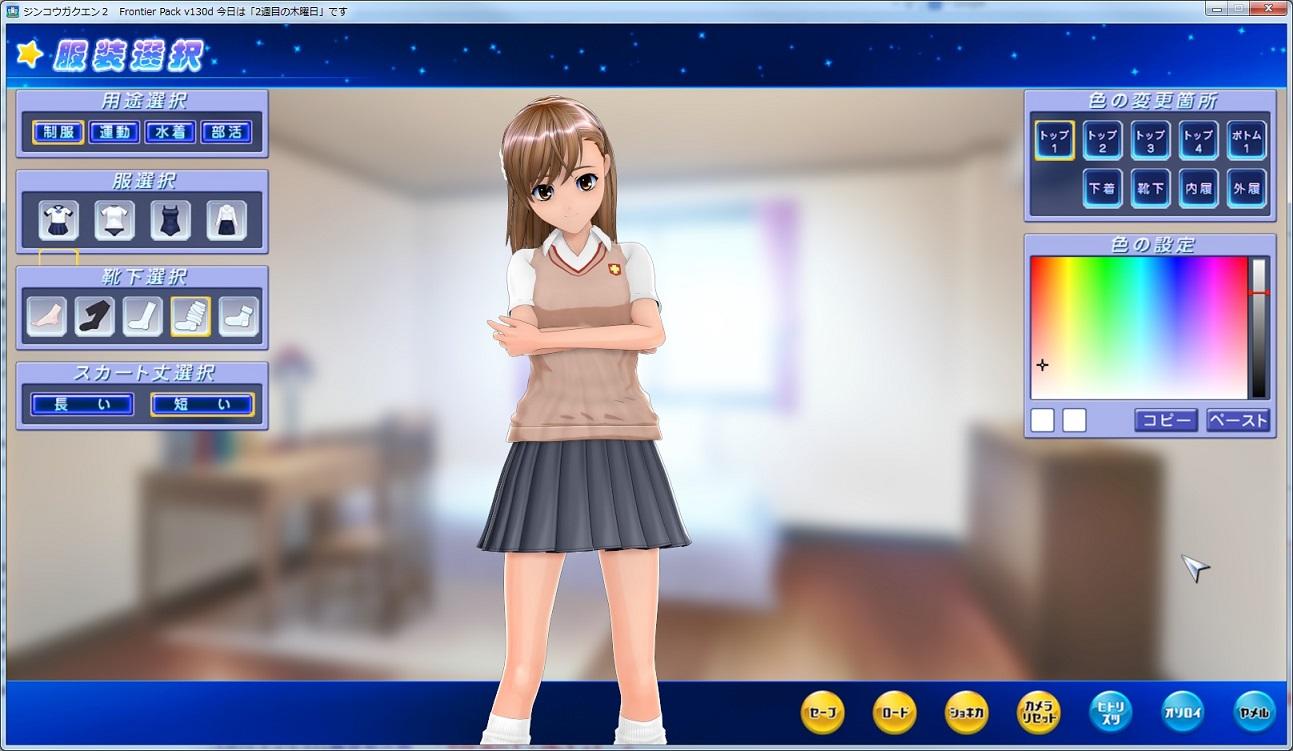
Task: Select the plain white knee sock option
Action: coord(142,316)
